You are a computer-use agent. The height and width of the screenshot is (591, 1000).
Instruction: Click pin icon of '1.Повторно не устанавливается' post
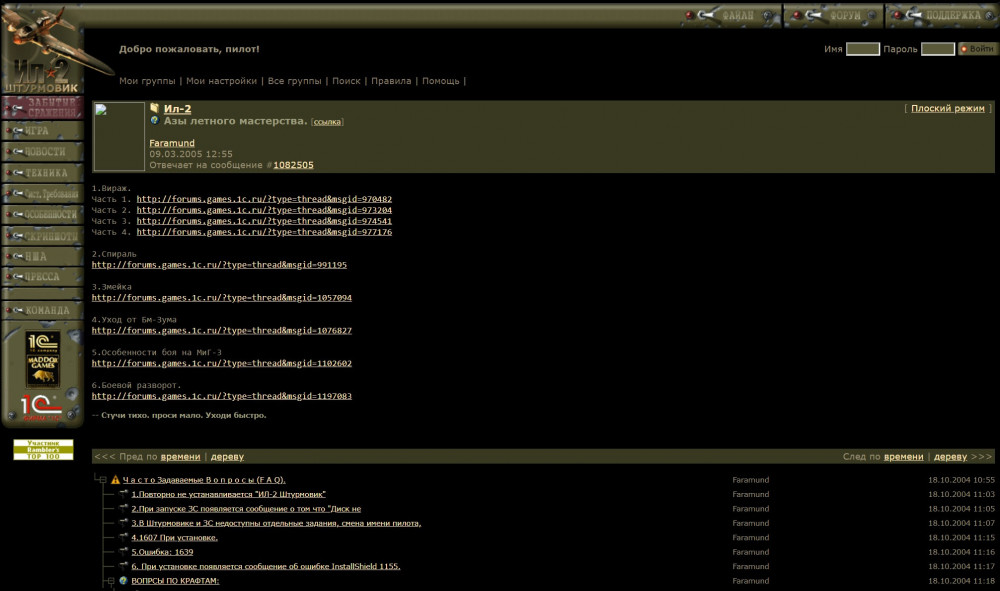124,494
